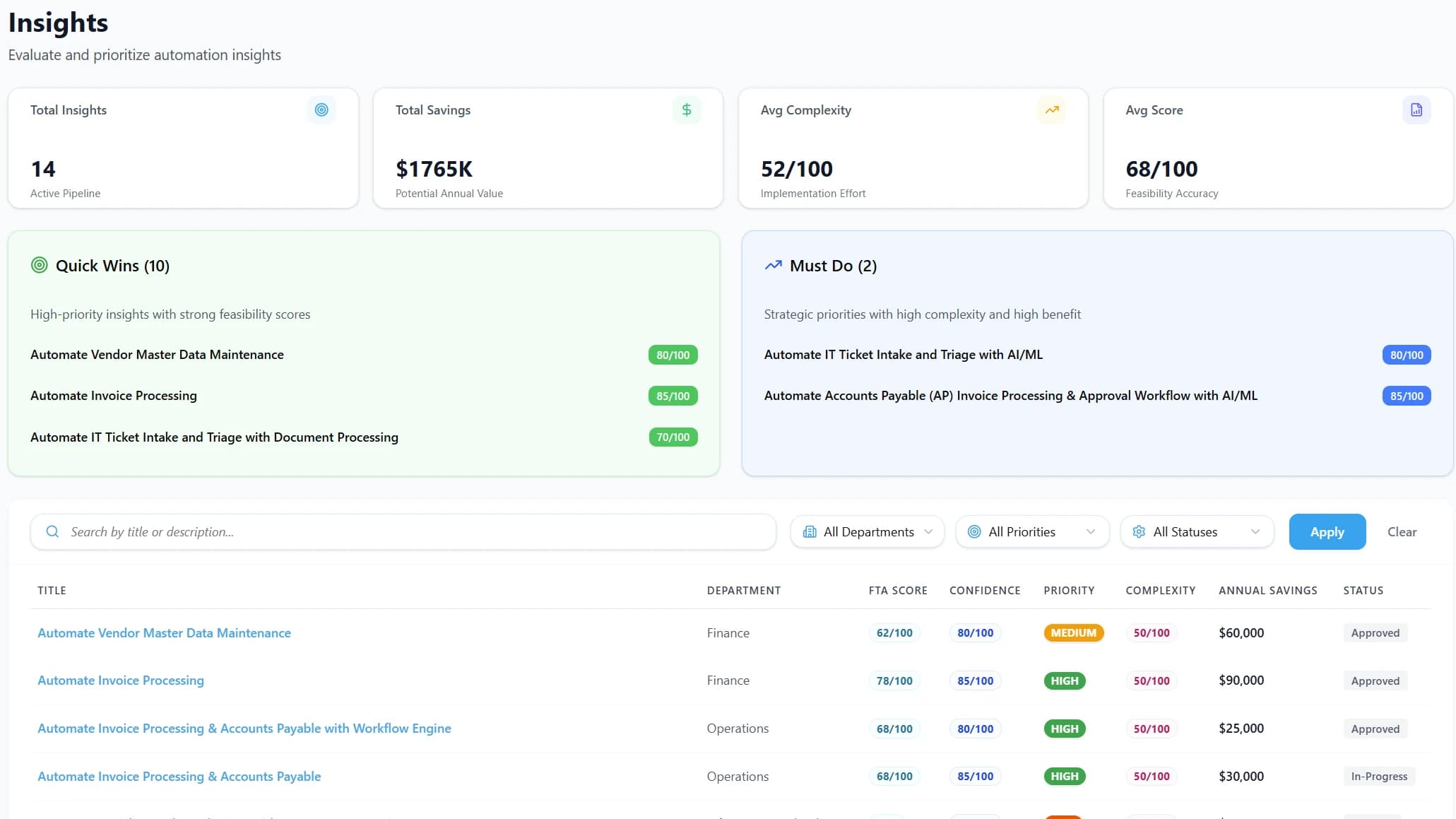Click the $25,000 annual savings value
The image size is (1456, 819).
(1241, 729)
